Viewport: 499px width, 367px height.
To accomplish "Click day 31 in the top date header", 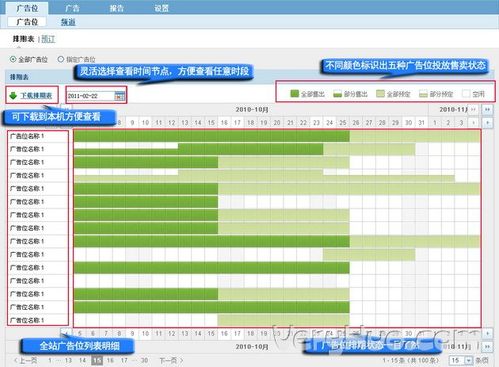I will [421, 123].
